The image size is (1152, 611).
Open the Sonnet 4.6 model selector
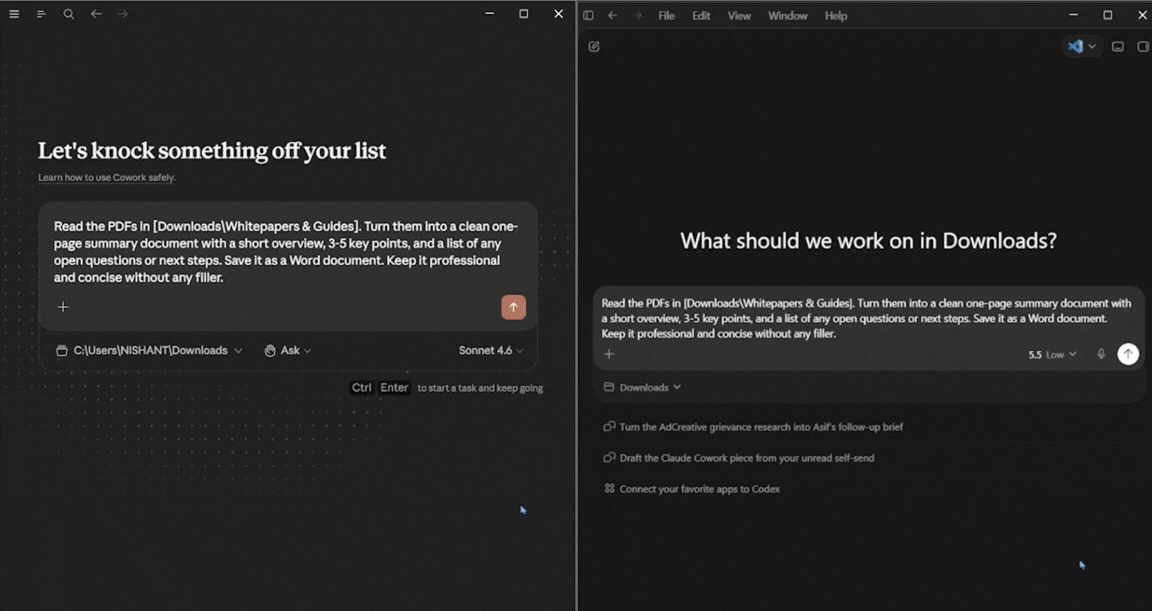click(491, 350)
